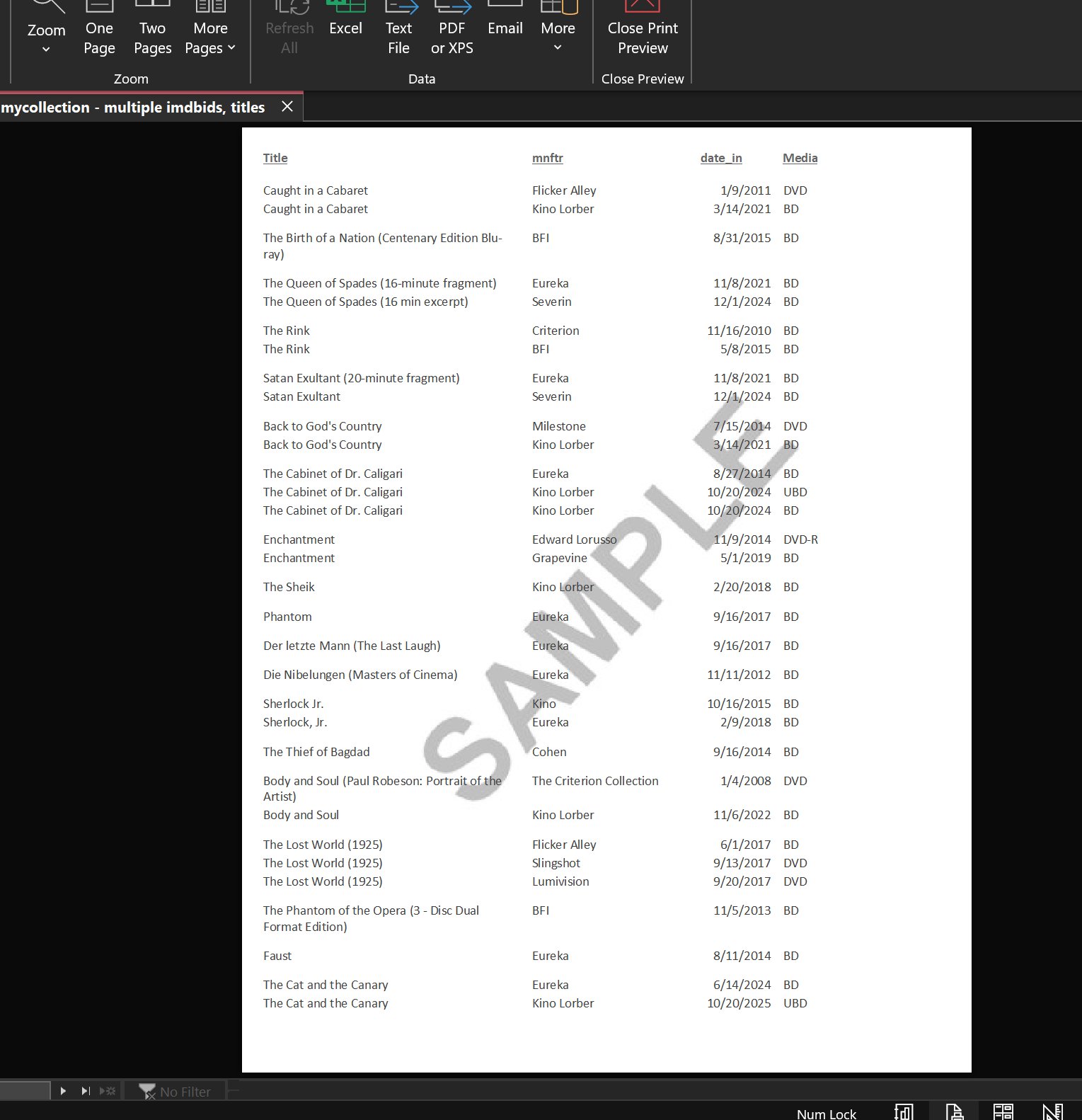Click the date 1/9/2011
The image size is (1082, 1120).
click(x=745, y=190)
